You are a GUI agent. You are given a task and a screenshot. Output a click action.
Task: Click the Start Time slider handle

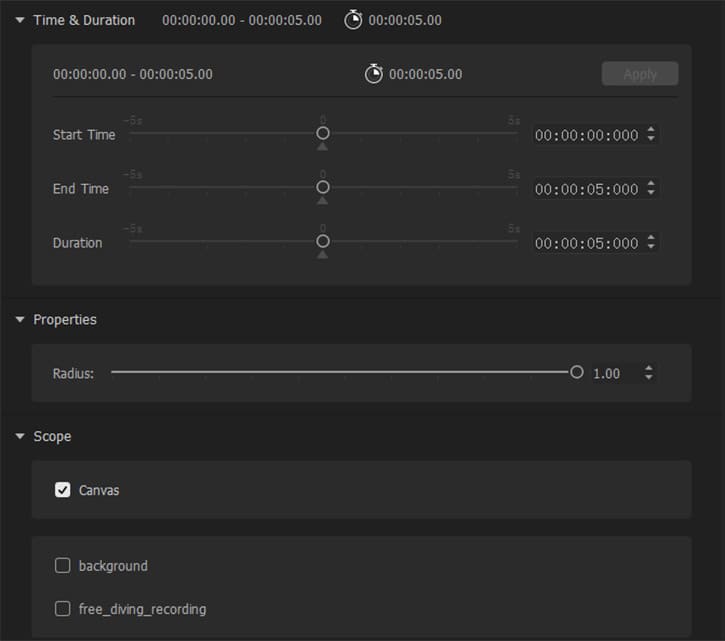tap(323, 133)
